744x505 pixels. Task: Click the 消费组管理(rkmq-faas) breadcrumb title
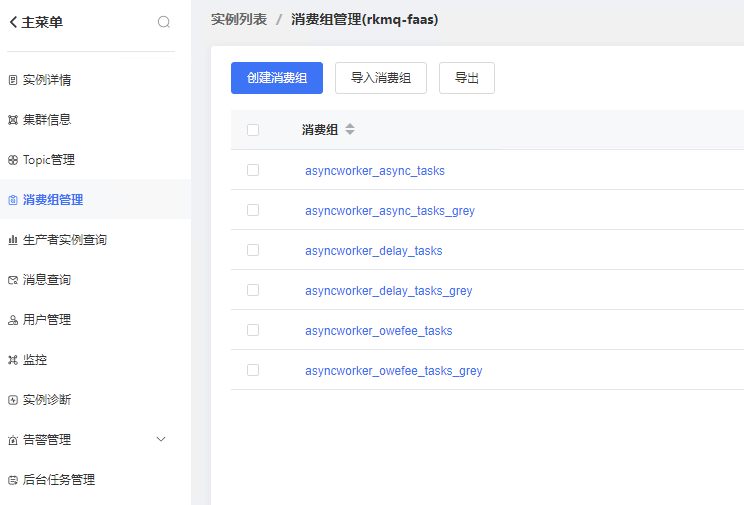click(364, 19)
